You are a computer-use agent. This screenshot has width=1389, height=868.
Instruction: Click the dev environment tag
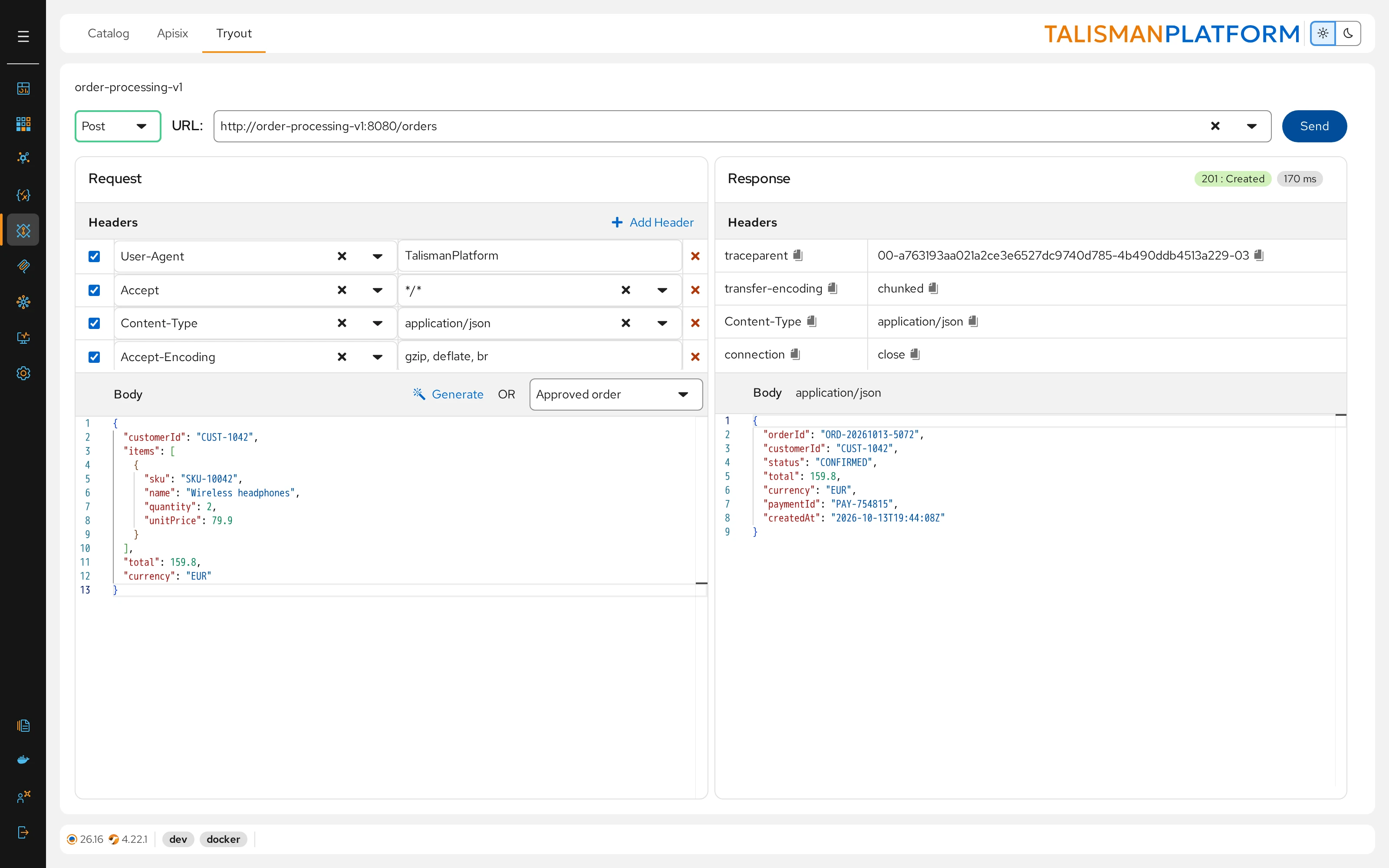click(x=178, y=839)
